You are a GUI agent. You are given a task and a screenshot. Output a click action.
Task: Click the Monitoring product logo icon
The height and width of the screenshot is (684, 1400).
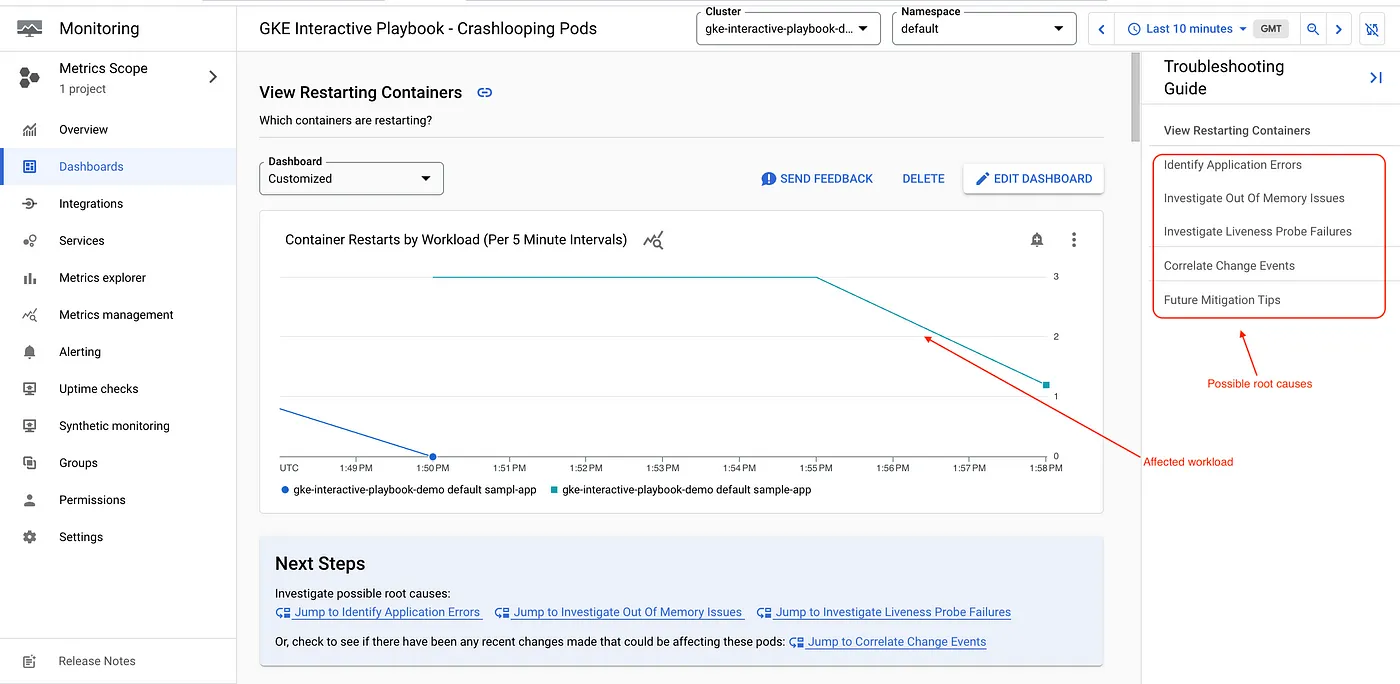click(29, 28)
